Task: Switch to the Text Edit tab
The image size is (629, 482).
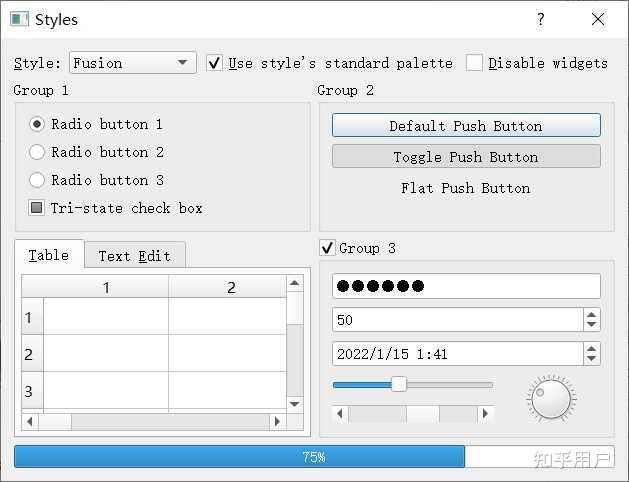Action: [134, 256]
